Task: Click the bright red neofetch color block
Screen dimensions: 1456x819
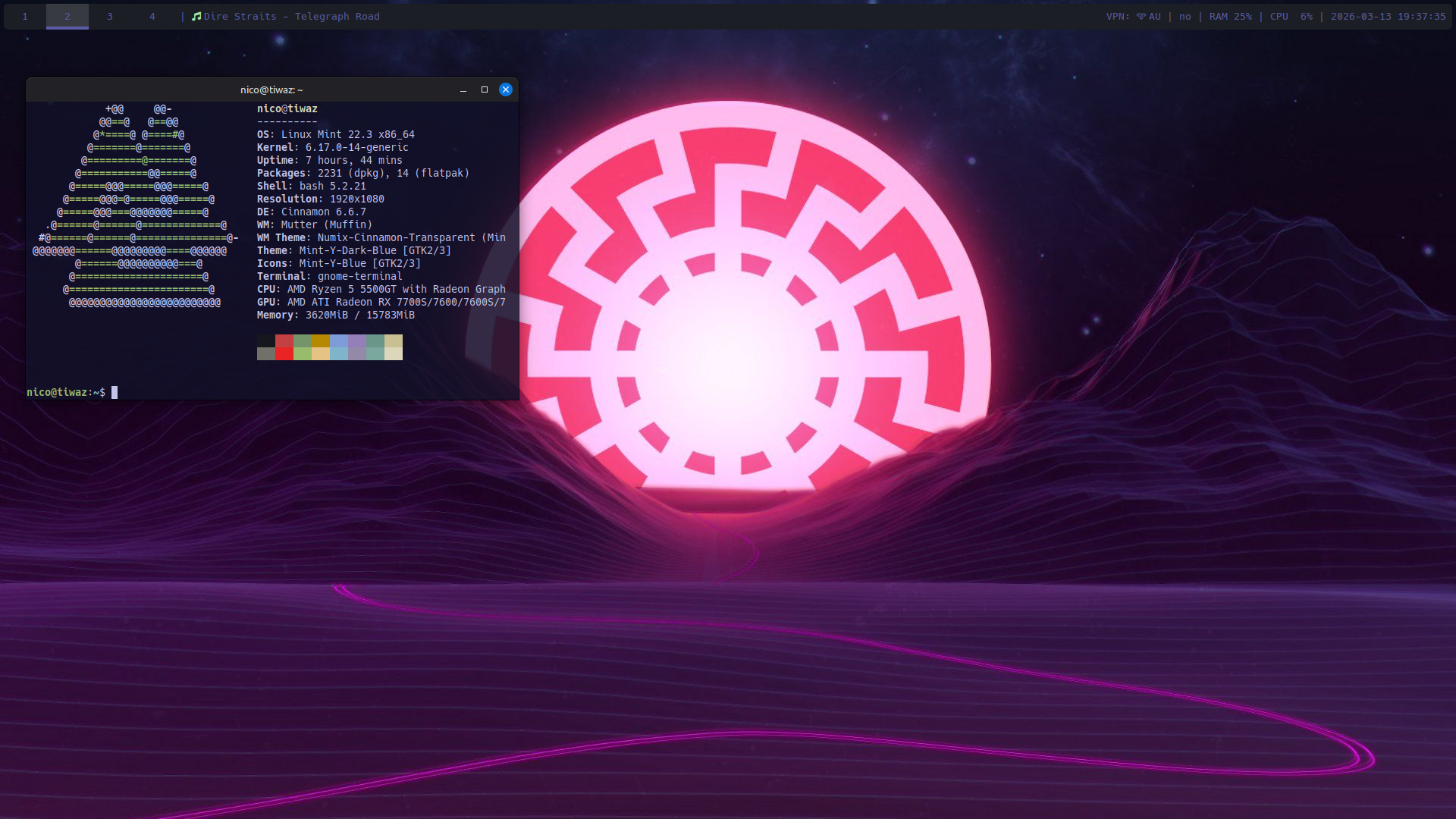Action: click(284, 353)
